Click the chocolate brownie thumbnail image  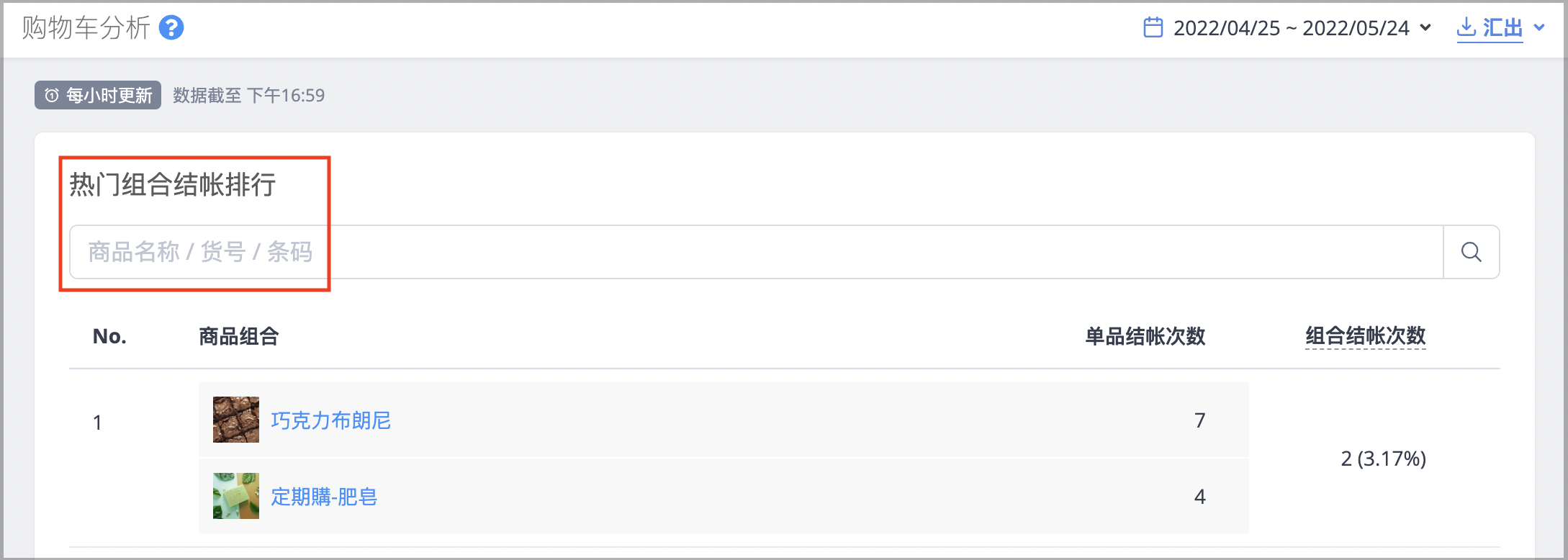pyautogui.click(x=236, y=420)
